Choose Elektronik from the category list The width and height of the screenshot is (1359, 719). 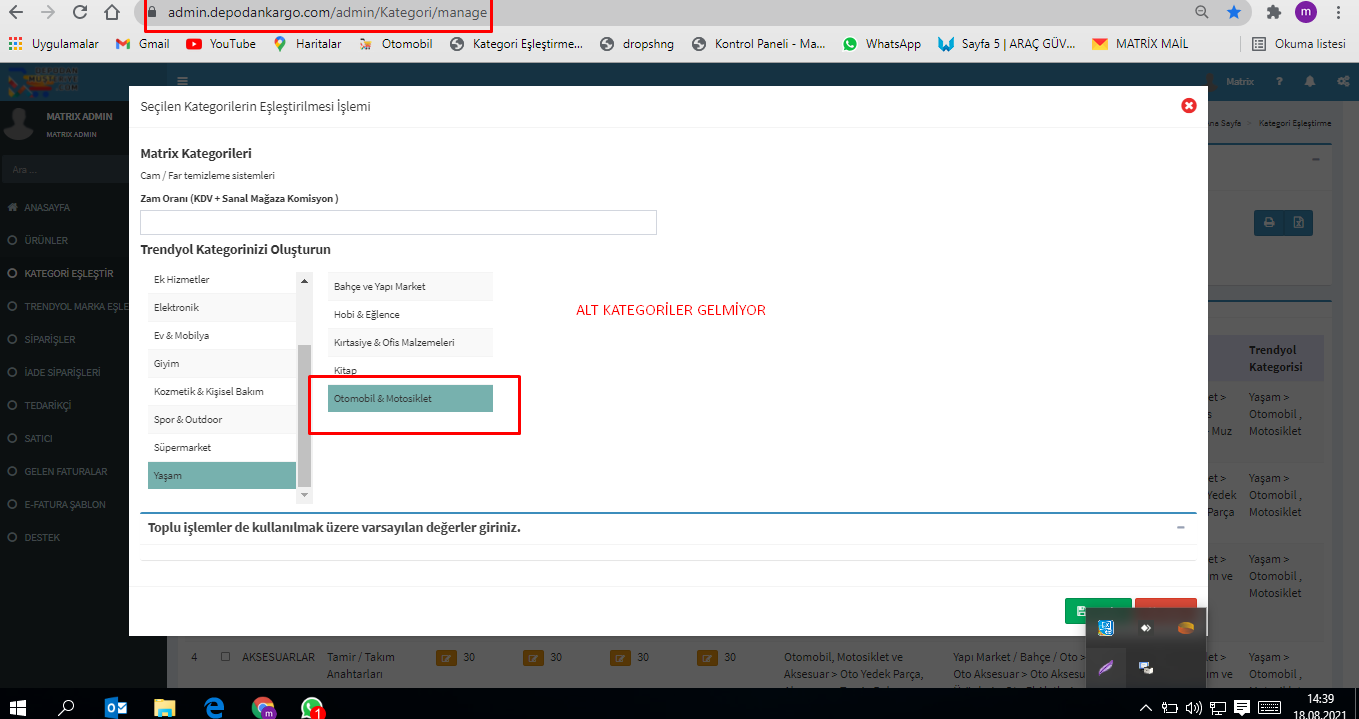(222, 308)
